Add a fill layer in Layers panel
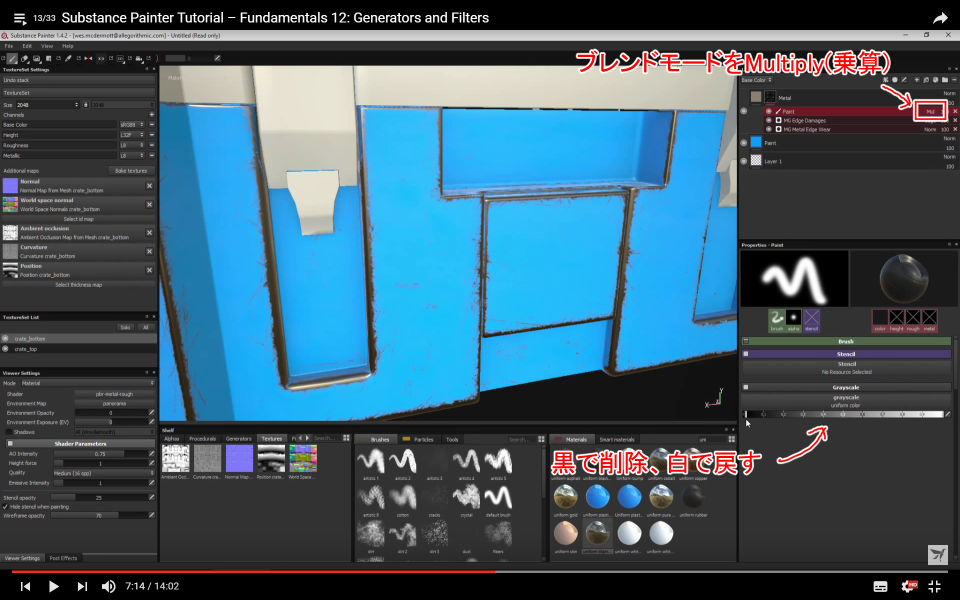The height and width of the screenshot is (600, 960). (936, 80)
